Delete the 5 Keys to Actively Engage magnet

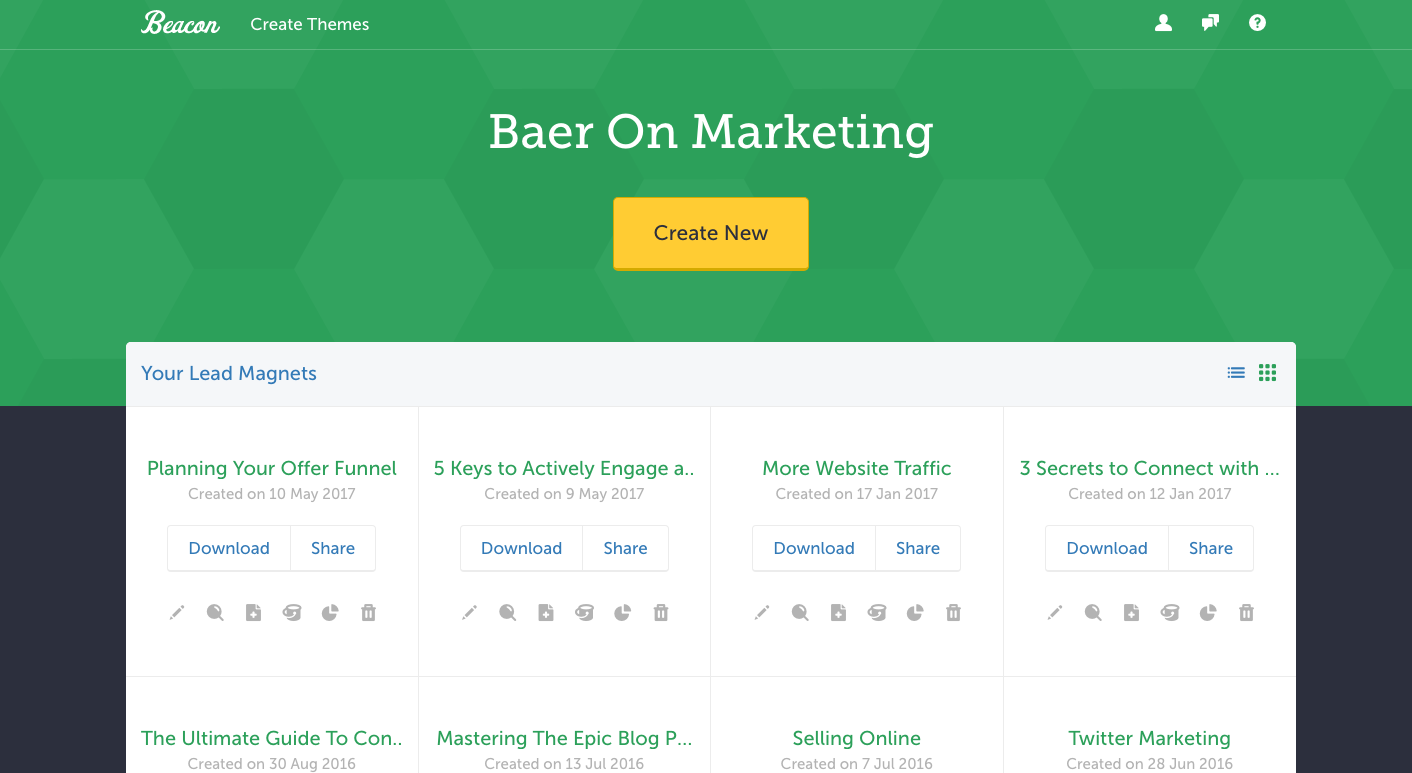(x=661, y=613)
